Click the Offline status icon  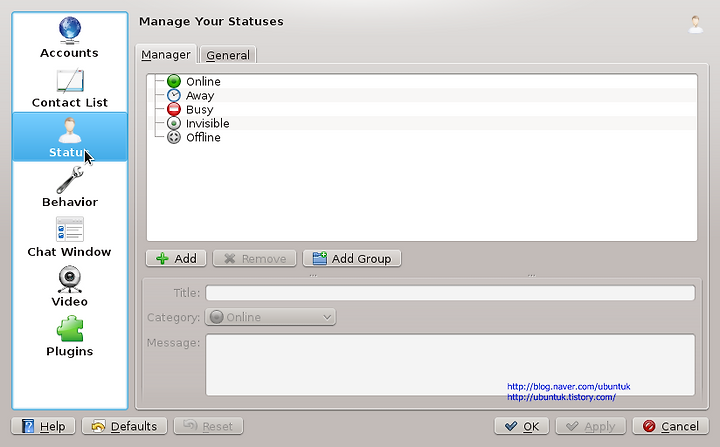click(x=174, y=137)
